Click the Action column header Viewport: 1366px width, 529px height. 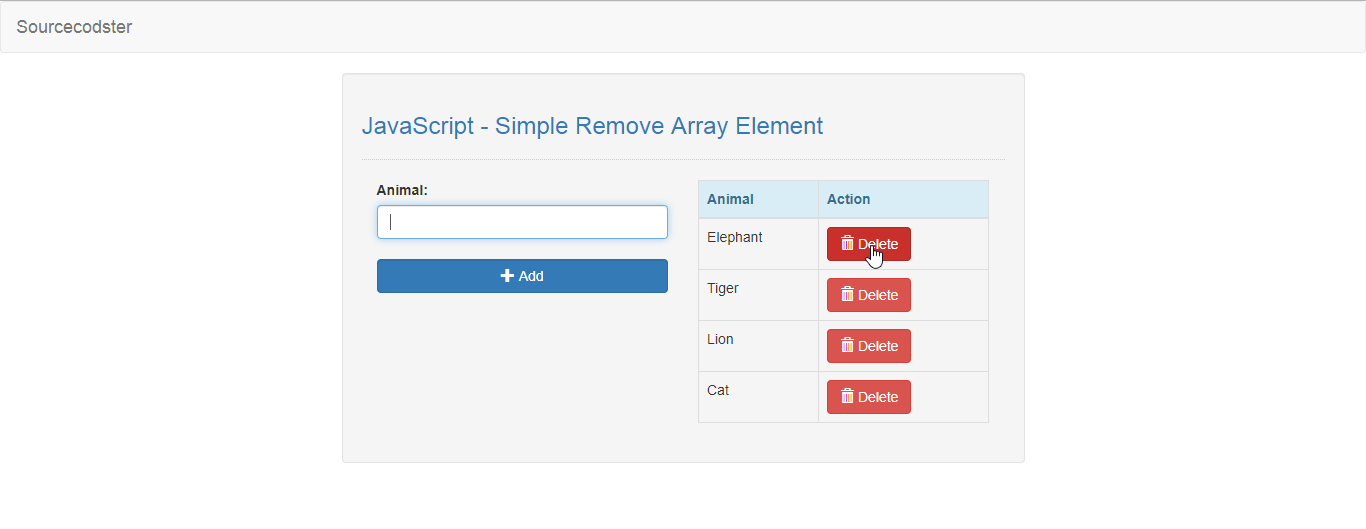click(x=903, y=199)
